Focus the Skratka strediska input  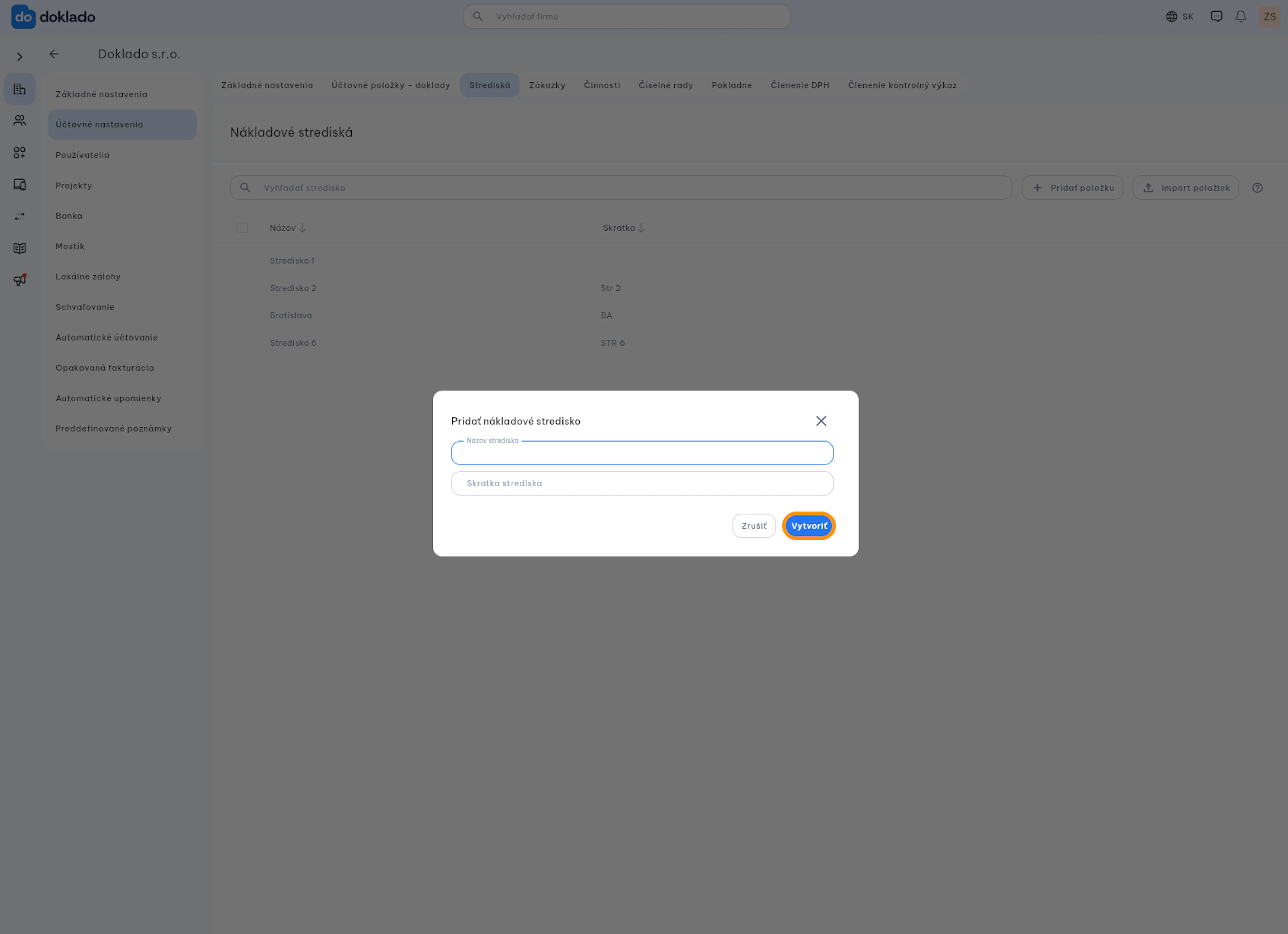(x=642, y=483)
